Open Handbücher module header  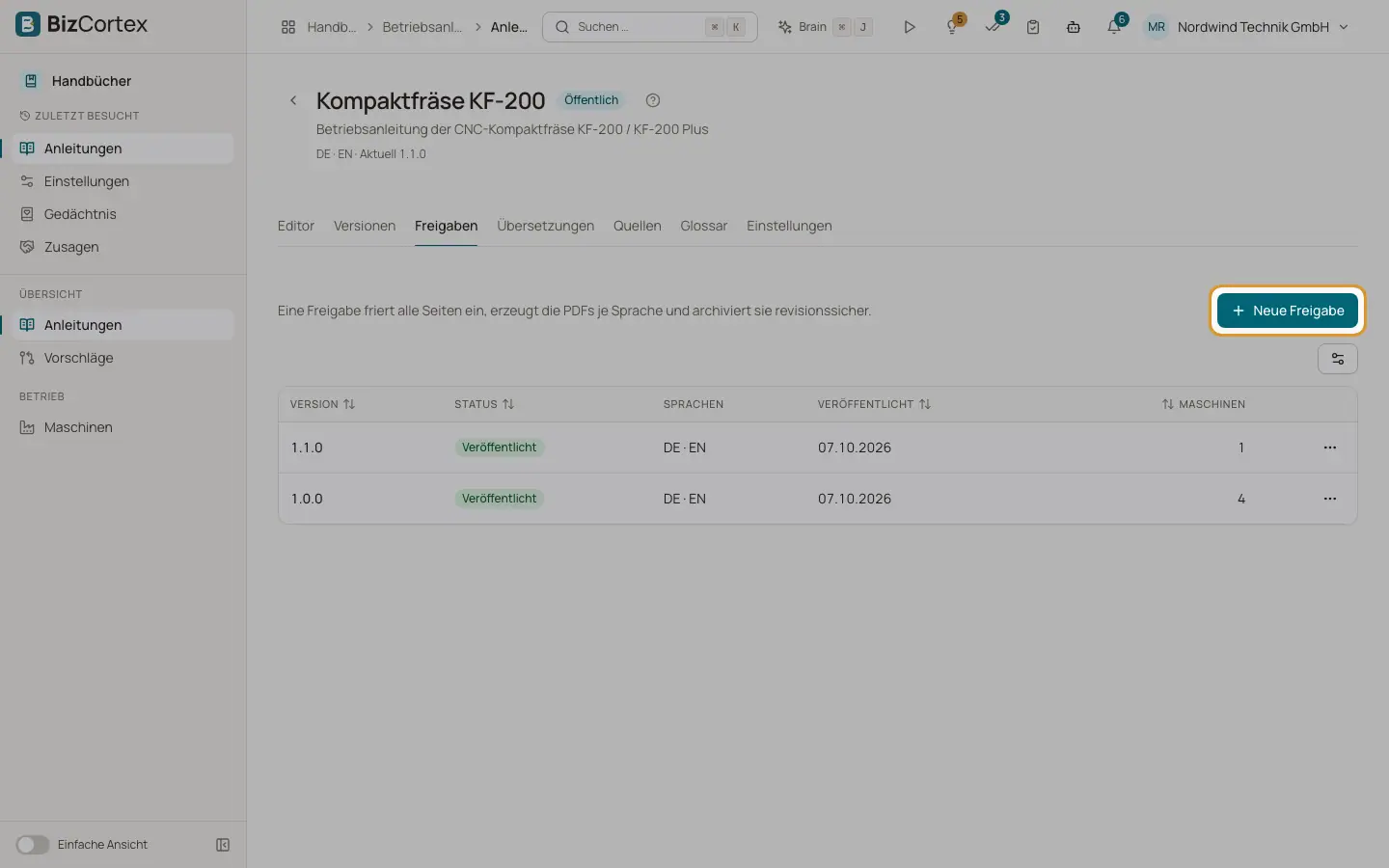pos(92,81)
